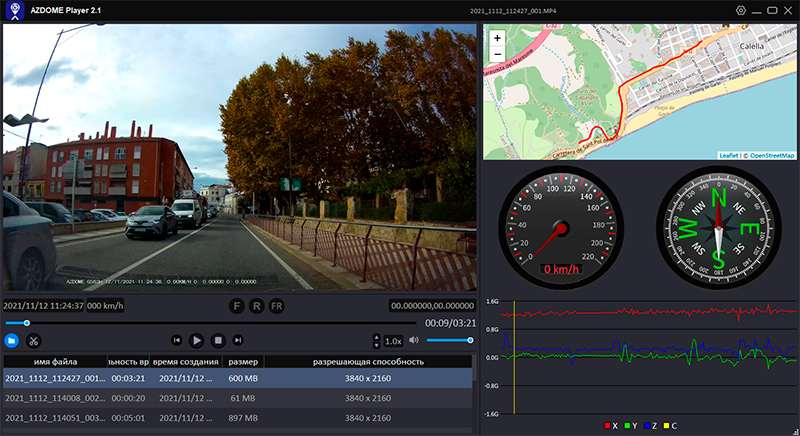This screenshot has height=436, width=800.
Task: Click the scissors clip tool icon
Action: point(34,341)
